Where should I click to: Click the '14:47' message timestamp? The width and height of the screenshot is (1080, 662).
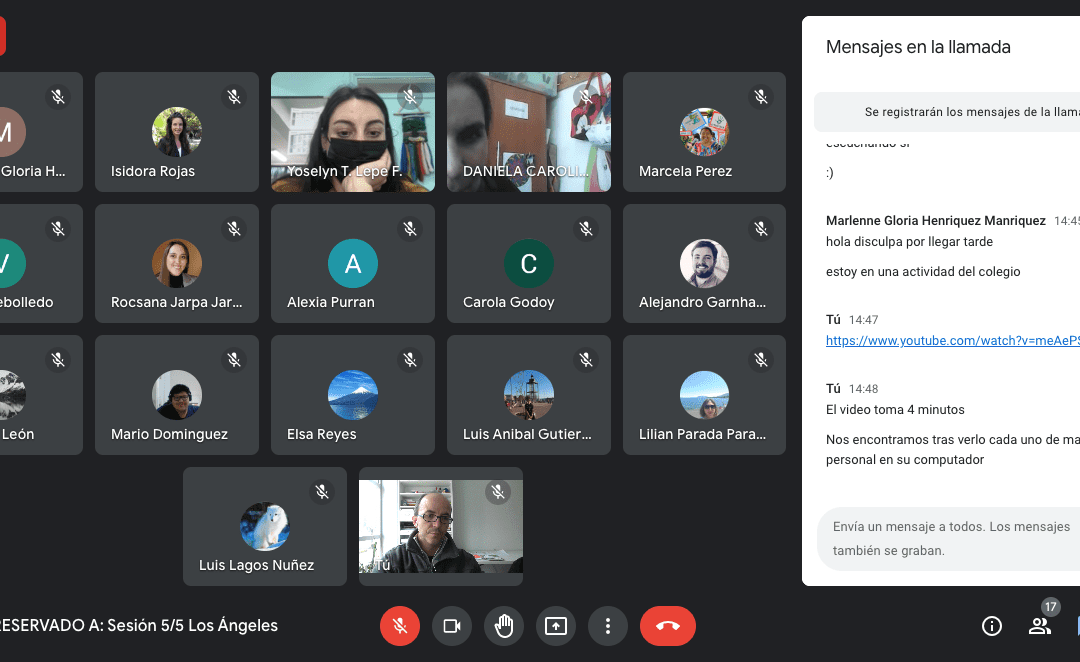click(863, 320)
